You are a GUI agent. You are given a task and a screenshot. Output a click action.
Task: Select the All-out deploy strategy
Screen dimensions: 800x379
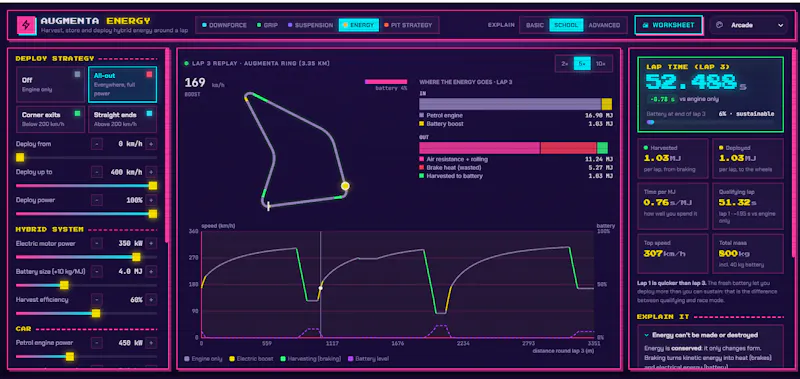pos(122,85)
